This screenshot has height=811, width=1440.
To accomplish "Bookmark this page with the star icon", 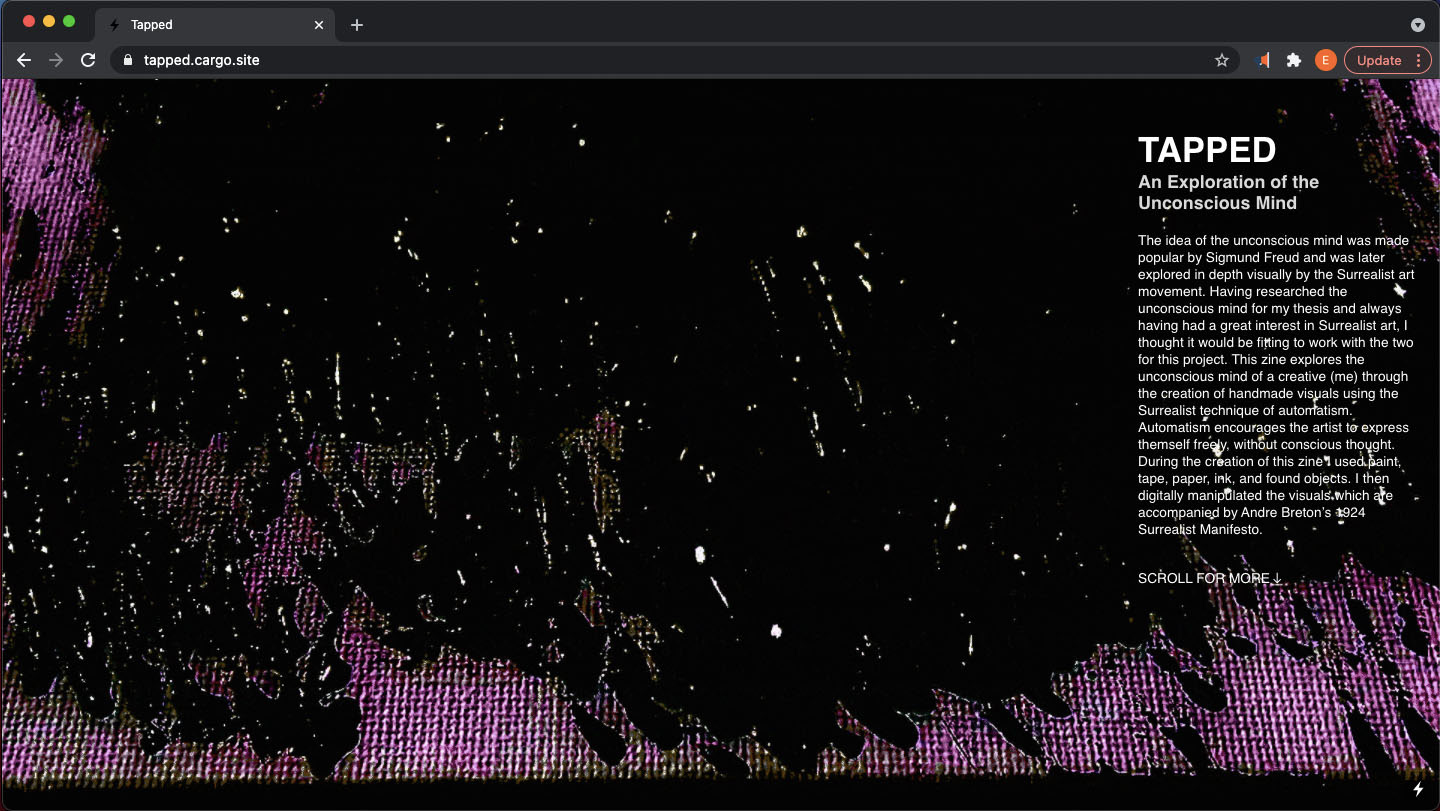I will tap(1221, 60).
